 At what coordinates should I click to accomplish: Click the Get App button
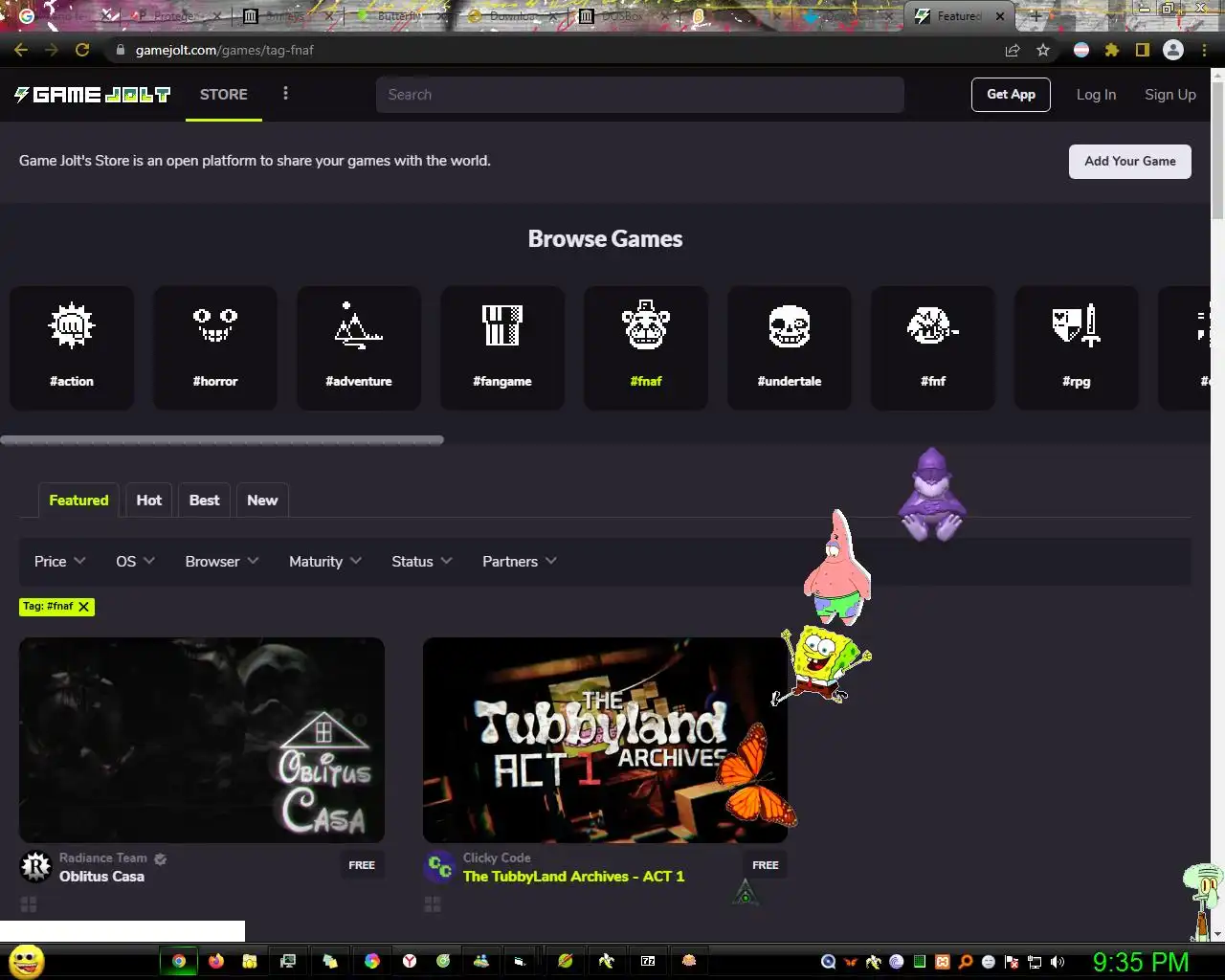(x=1011, y=95)
